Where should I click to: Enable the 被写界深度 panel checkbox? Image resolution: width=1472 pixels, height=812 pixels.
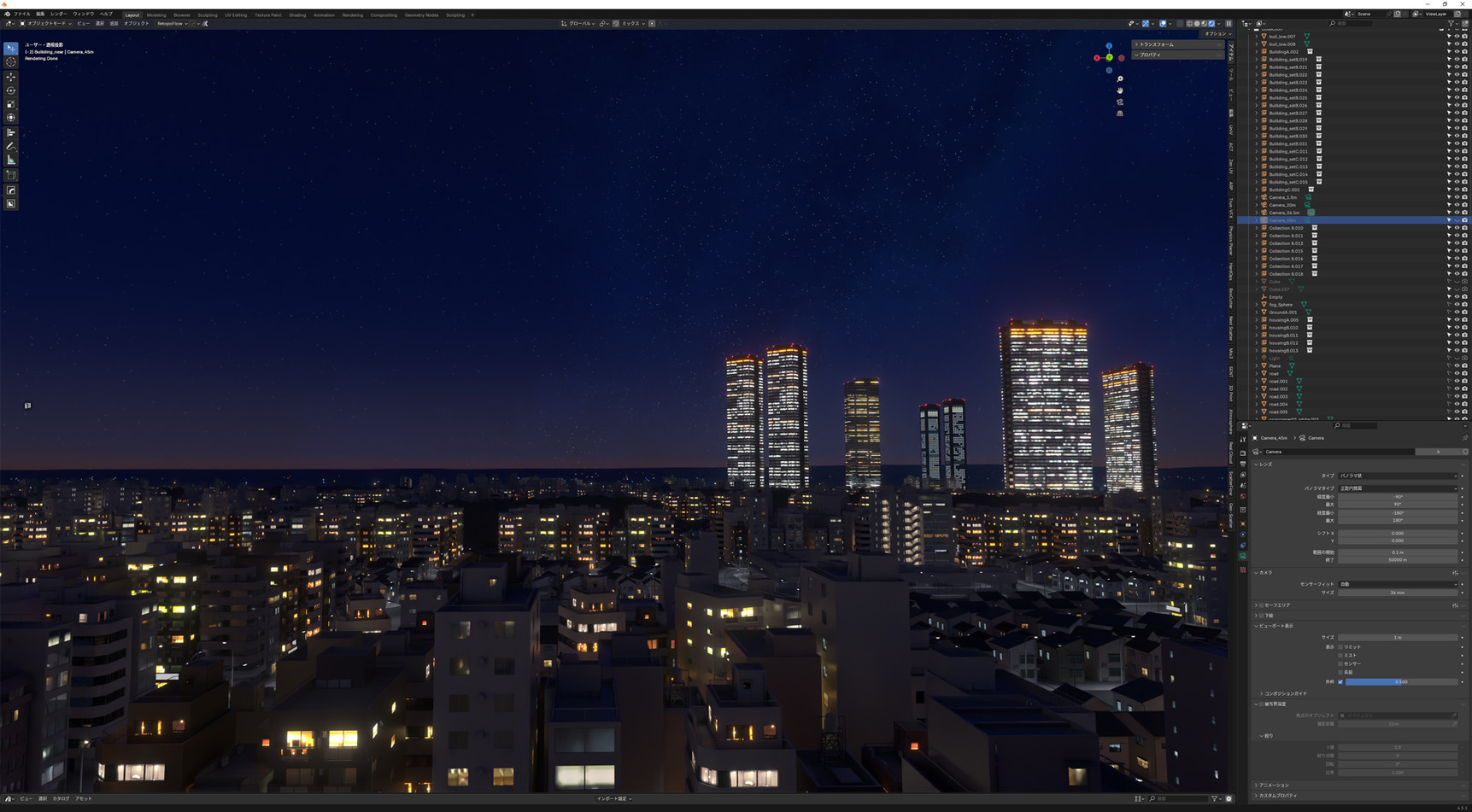1262,704
